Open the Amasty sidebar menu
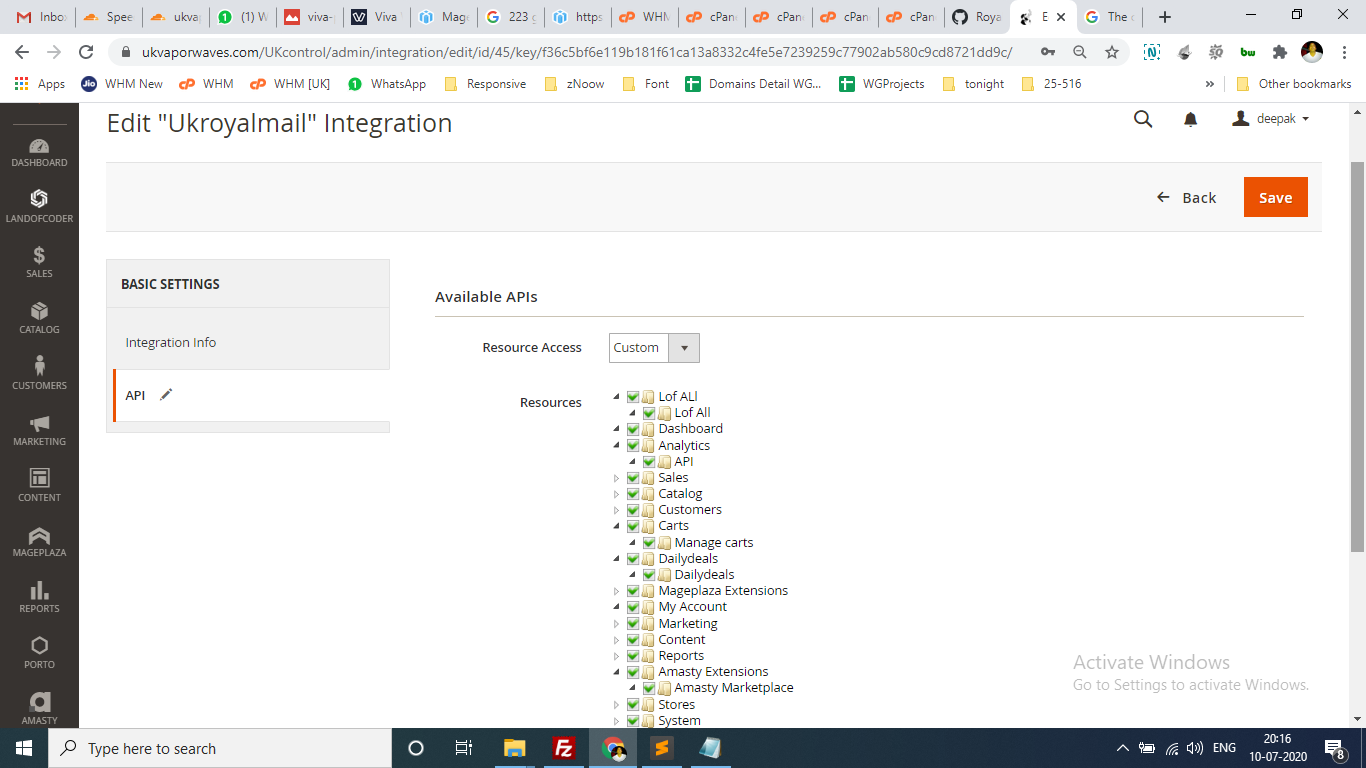Screen dimensions: 1366x768 pos(39,708)
